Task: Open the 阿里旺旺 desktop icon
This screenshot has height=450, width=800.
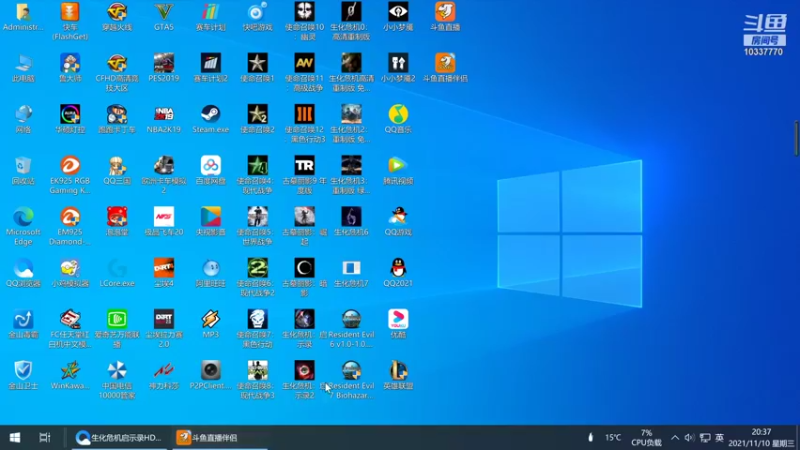Action: 211,272
